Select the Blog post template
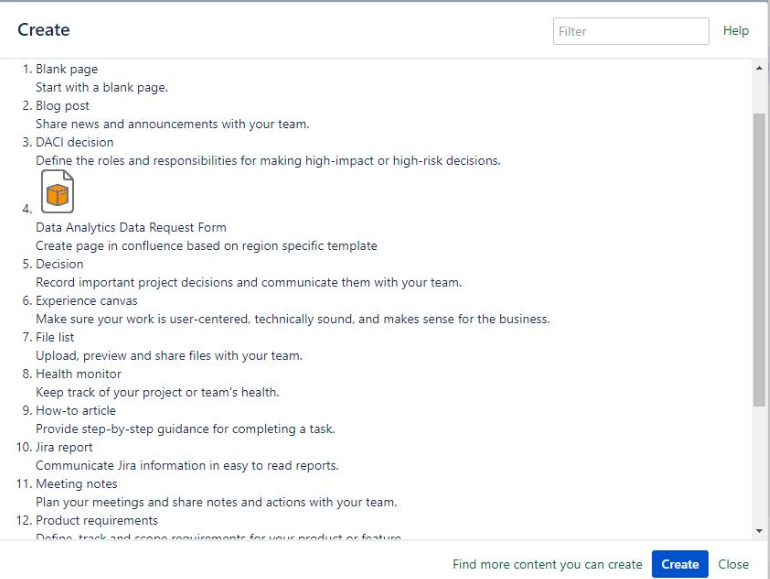The width and height of the screenshot is (770, 579). (x=62, y=106)
